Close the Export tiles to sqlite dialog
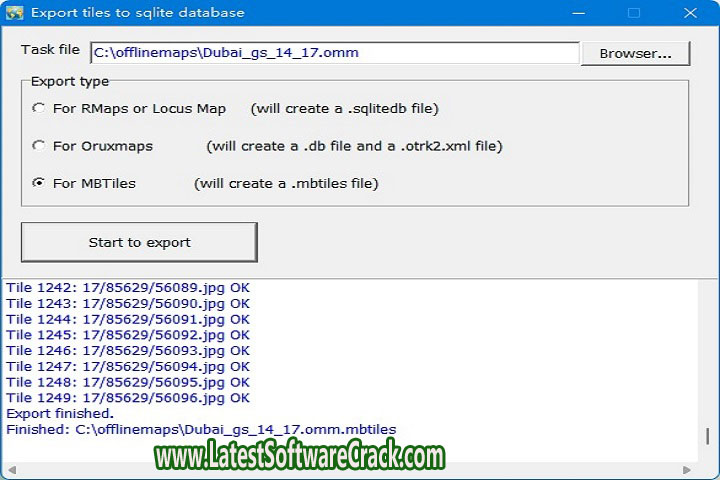Image resolution: width=720 pixels, height=480 pixels. (x=688, y=14)
